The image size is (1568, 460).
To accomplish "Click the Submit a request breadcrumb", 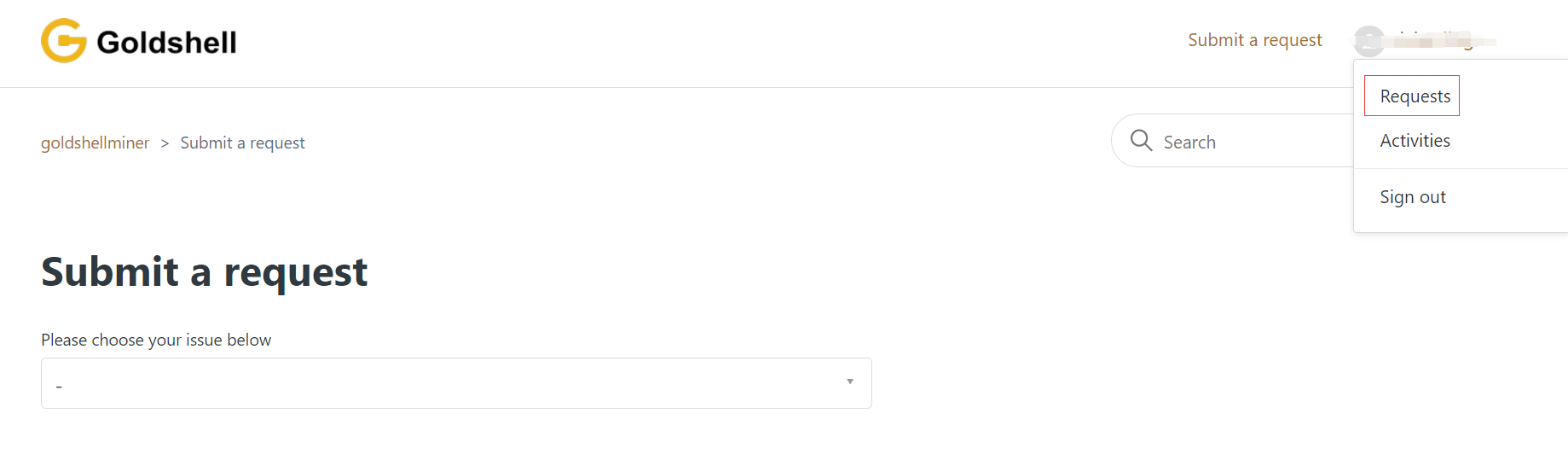I will coord(242,143).
